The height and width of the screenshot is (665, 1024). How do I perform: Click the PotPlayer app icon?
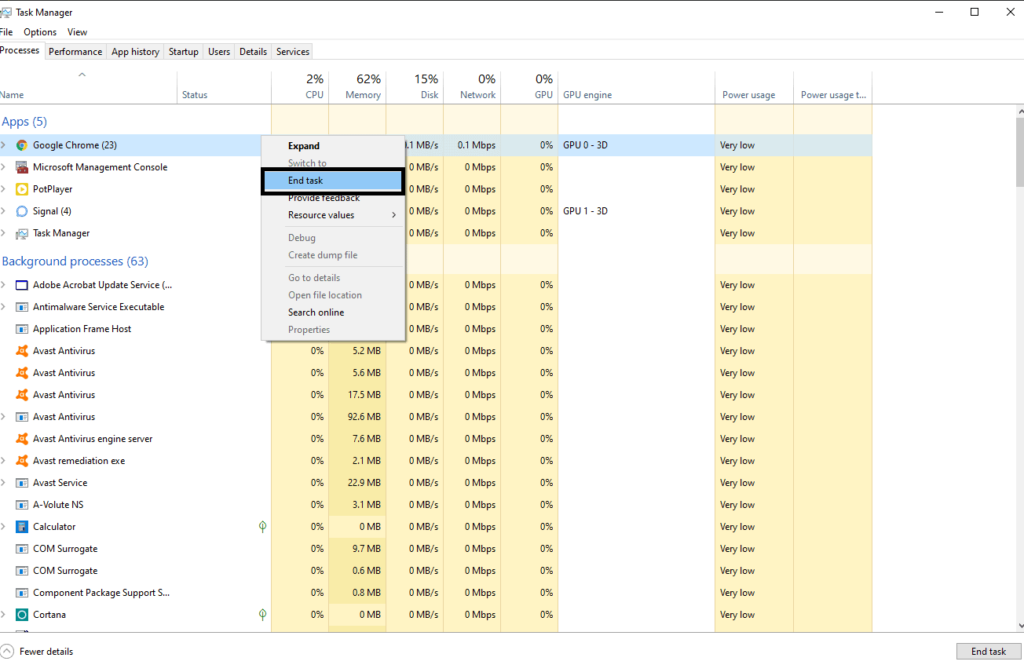click(x=22, y=189)
